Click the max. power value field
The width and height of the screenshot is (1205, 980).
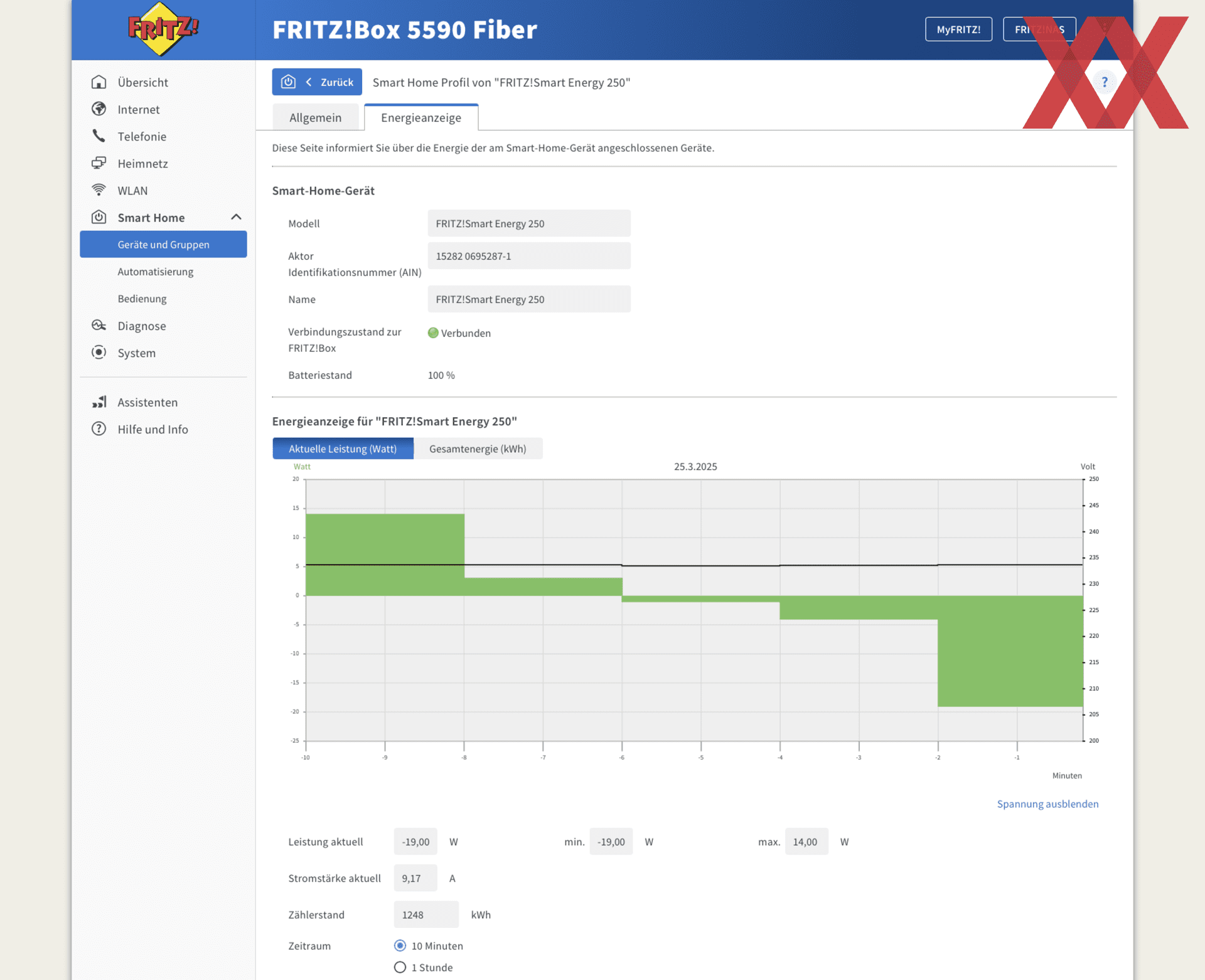coord(806,842)
